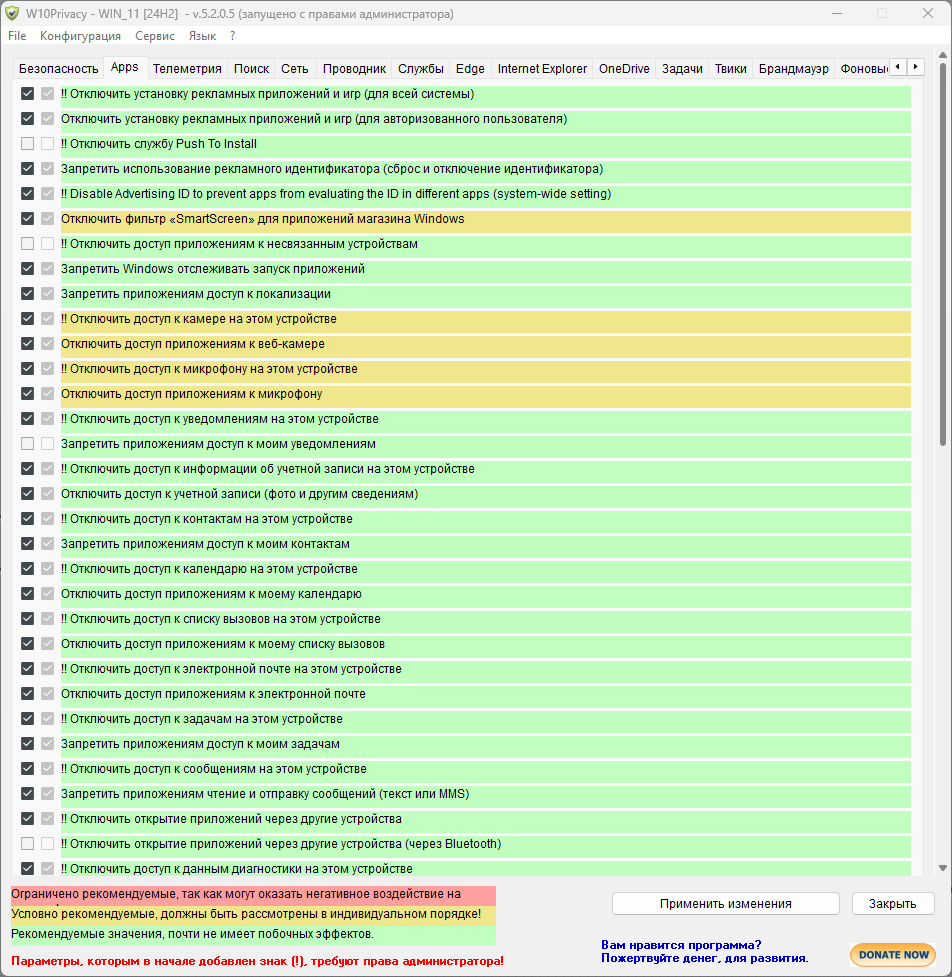Click text 'Отключить доступ приложениям к моему списку вызовов'
The height and width of the screenshot is (977, 952).
coord(222,644)
